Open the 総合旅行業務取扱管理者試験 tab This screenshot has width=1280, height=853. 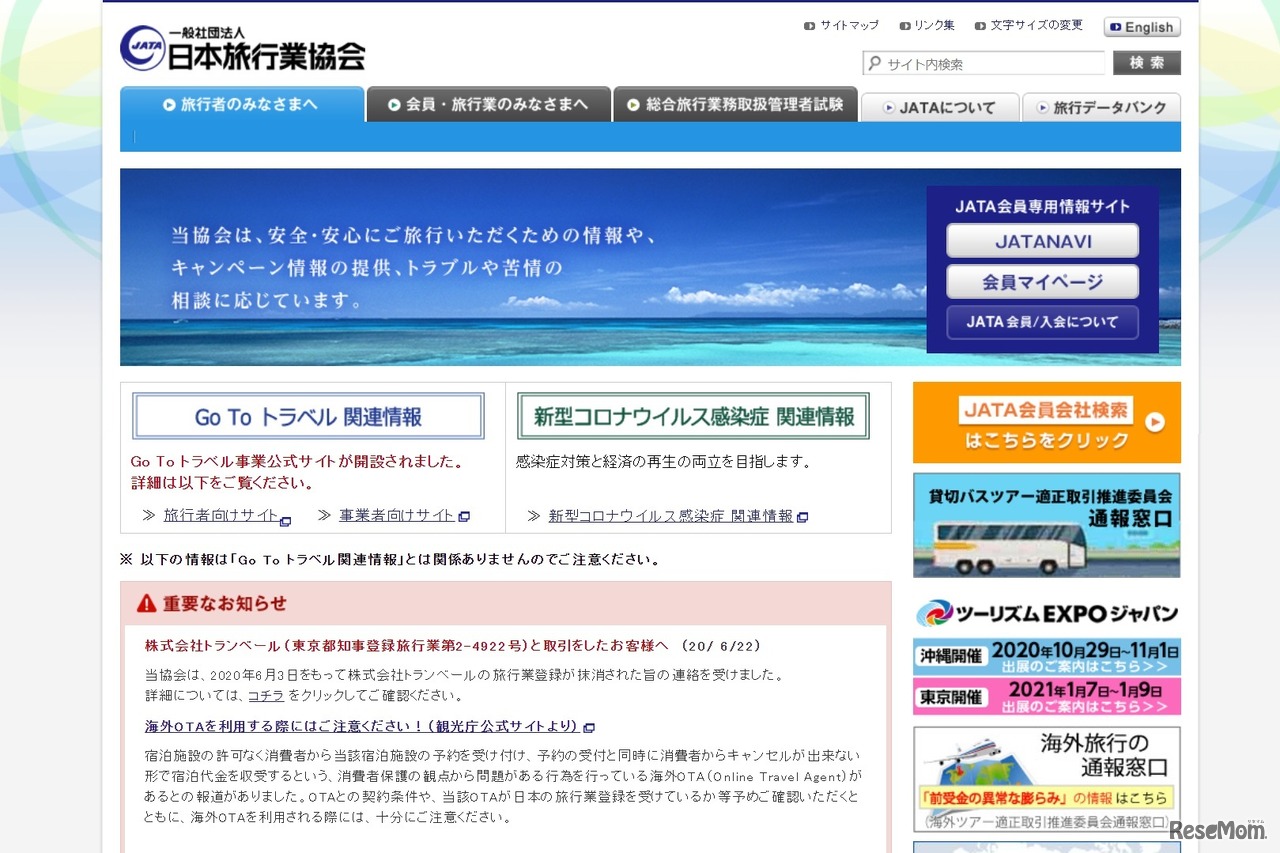[x=736, y=104]
